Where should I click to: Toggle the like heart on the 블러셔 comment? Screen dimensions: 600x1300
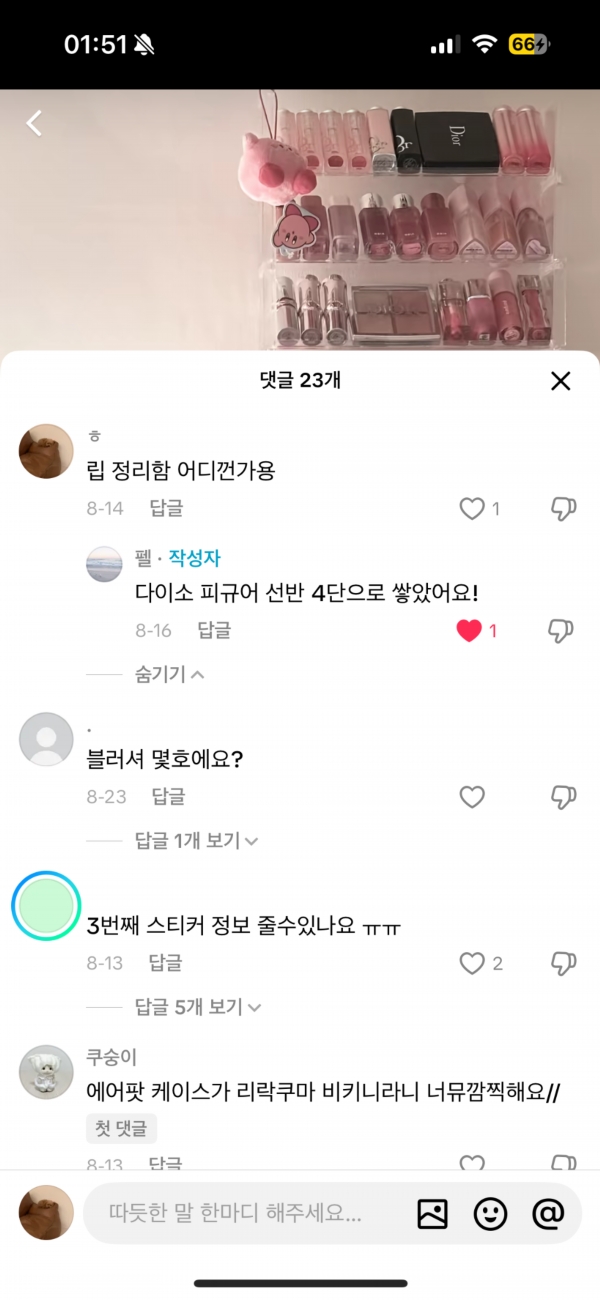coord(471,797)
